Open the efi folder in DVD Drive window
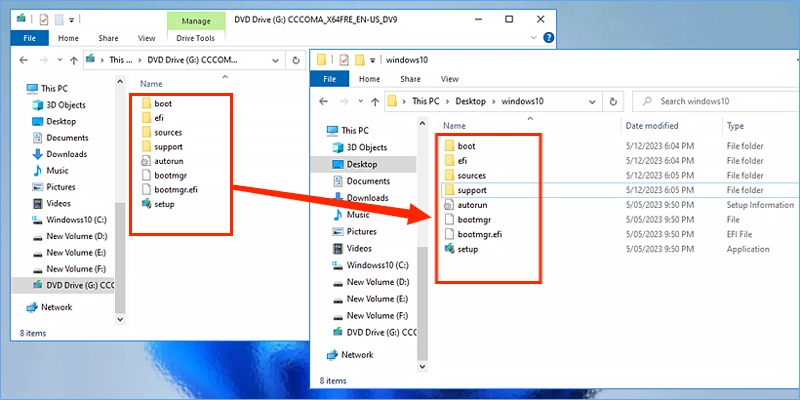Image resolution: width=800 pixels, height=400 pixels. (153, 118)
